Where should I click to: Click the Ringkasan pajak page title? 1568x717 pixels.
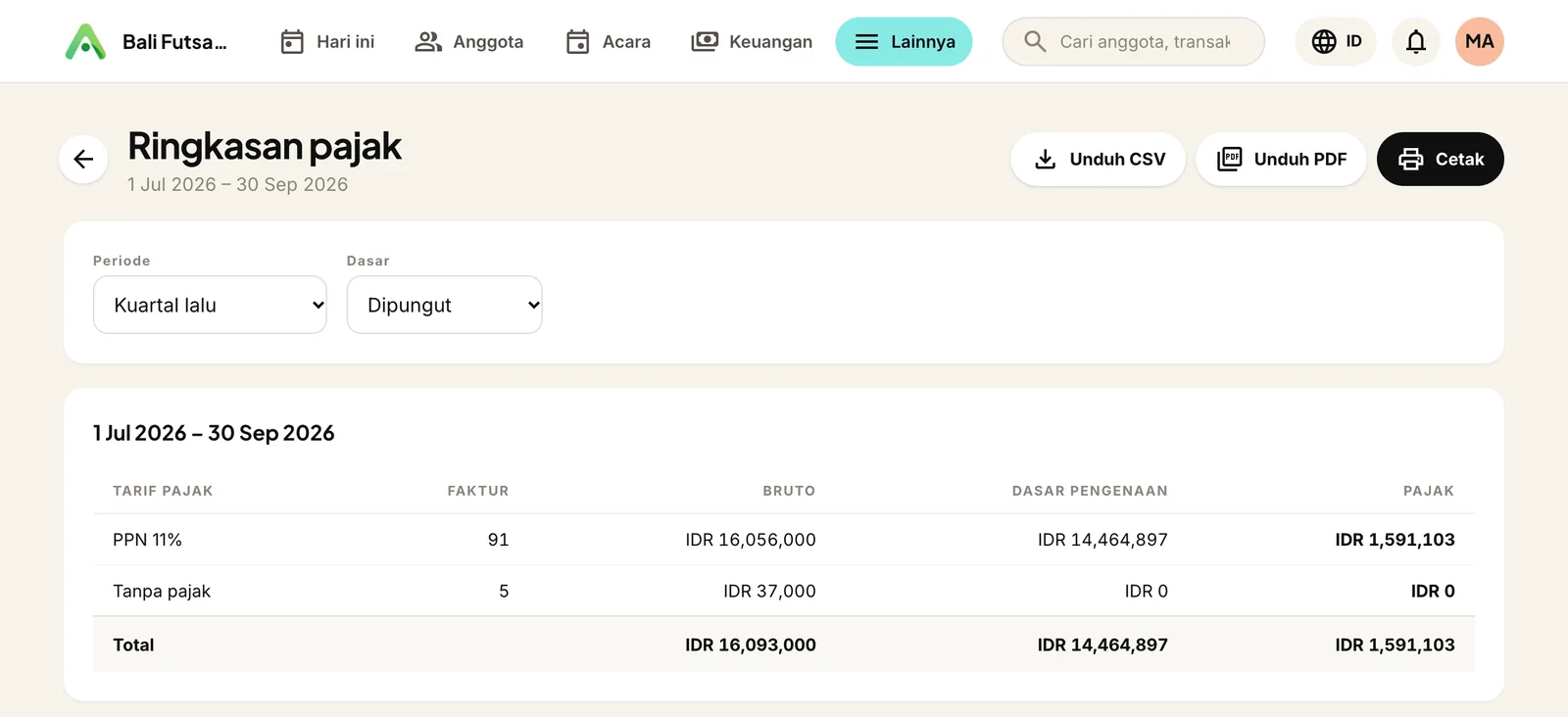[x=265, y=146]
